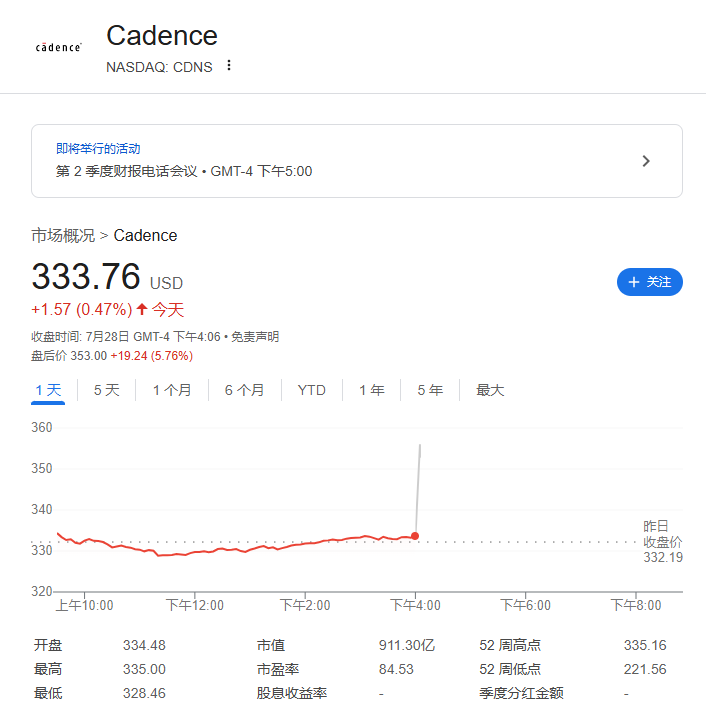Click the Cadence logo image

59,47
